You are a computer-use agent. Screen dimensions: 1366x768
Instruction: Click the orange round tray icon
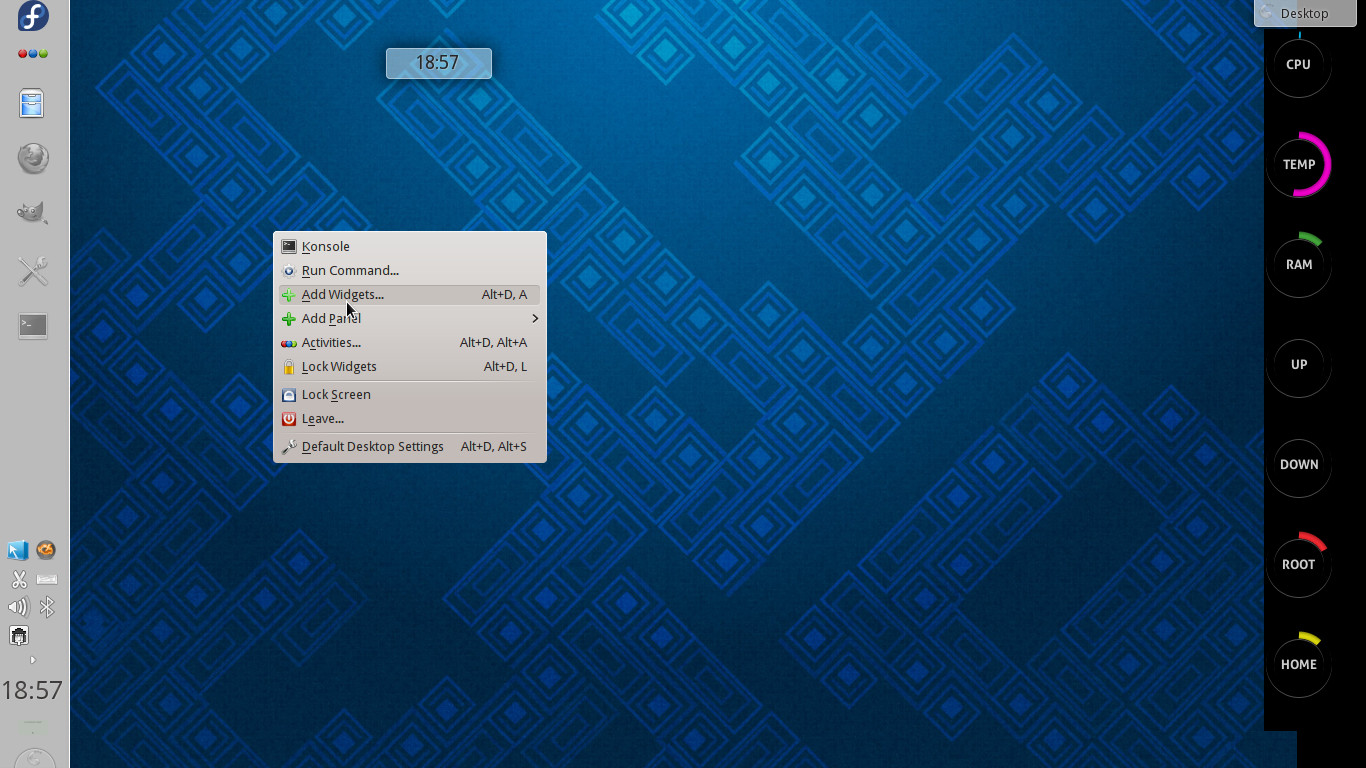(x=46, y=550)
